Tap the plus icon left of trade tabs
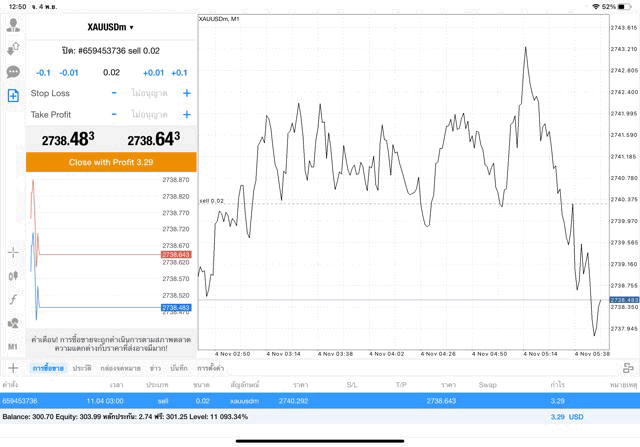 (12, 369)
